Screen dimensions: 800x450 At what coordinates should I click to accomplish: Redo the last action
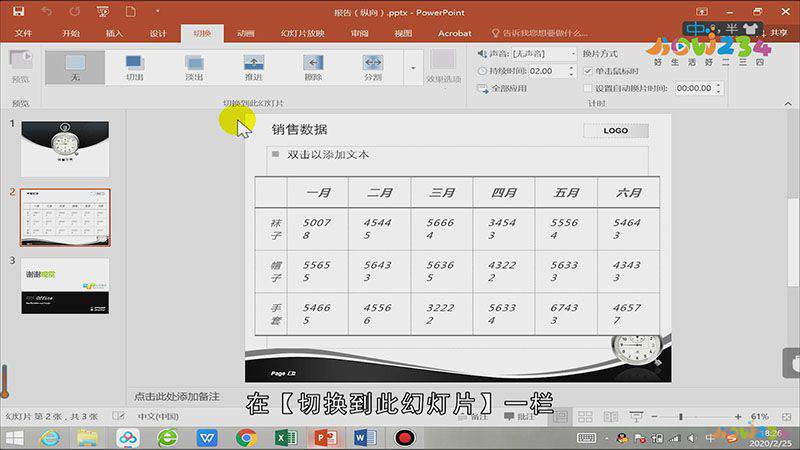(x=75, y=11)
